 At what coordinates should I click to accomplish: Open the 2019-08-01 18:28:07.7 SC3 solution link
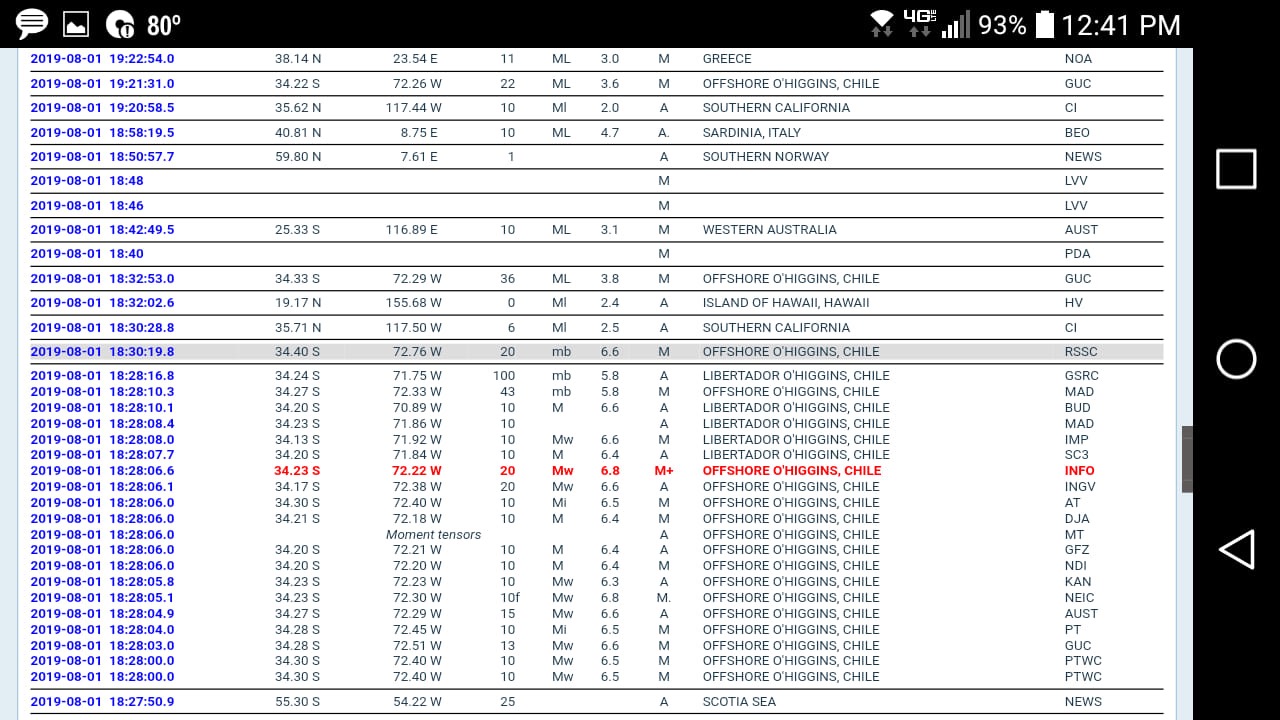click(102, 455)
